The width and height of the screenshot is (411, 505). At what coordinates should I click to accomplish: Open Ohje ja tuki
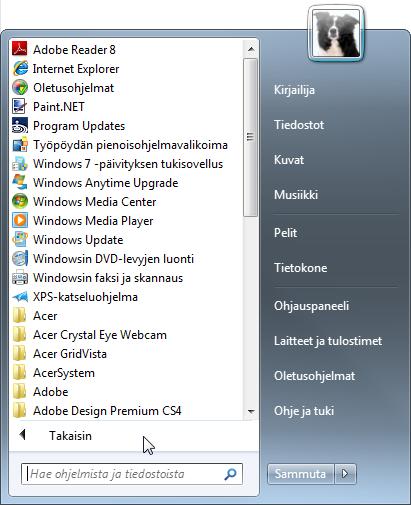pyautogui.click(x=304, y=411)
